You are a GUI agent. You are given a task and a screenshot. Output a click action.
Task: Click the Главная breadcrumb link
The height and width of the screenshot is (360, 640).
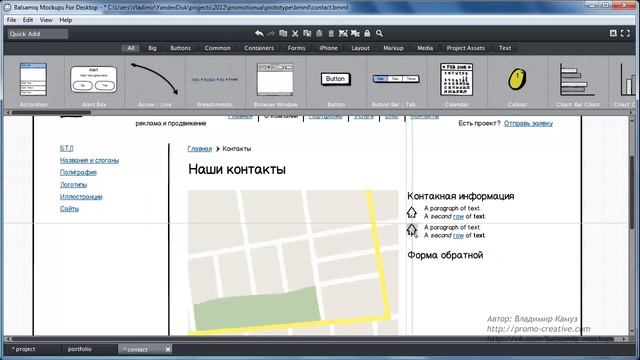click(x=200, y=149)
